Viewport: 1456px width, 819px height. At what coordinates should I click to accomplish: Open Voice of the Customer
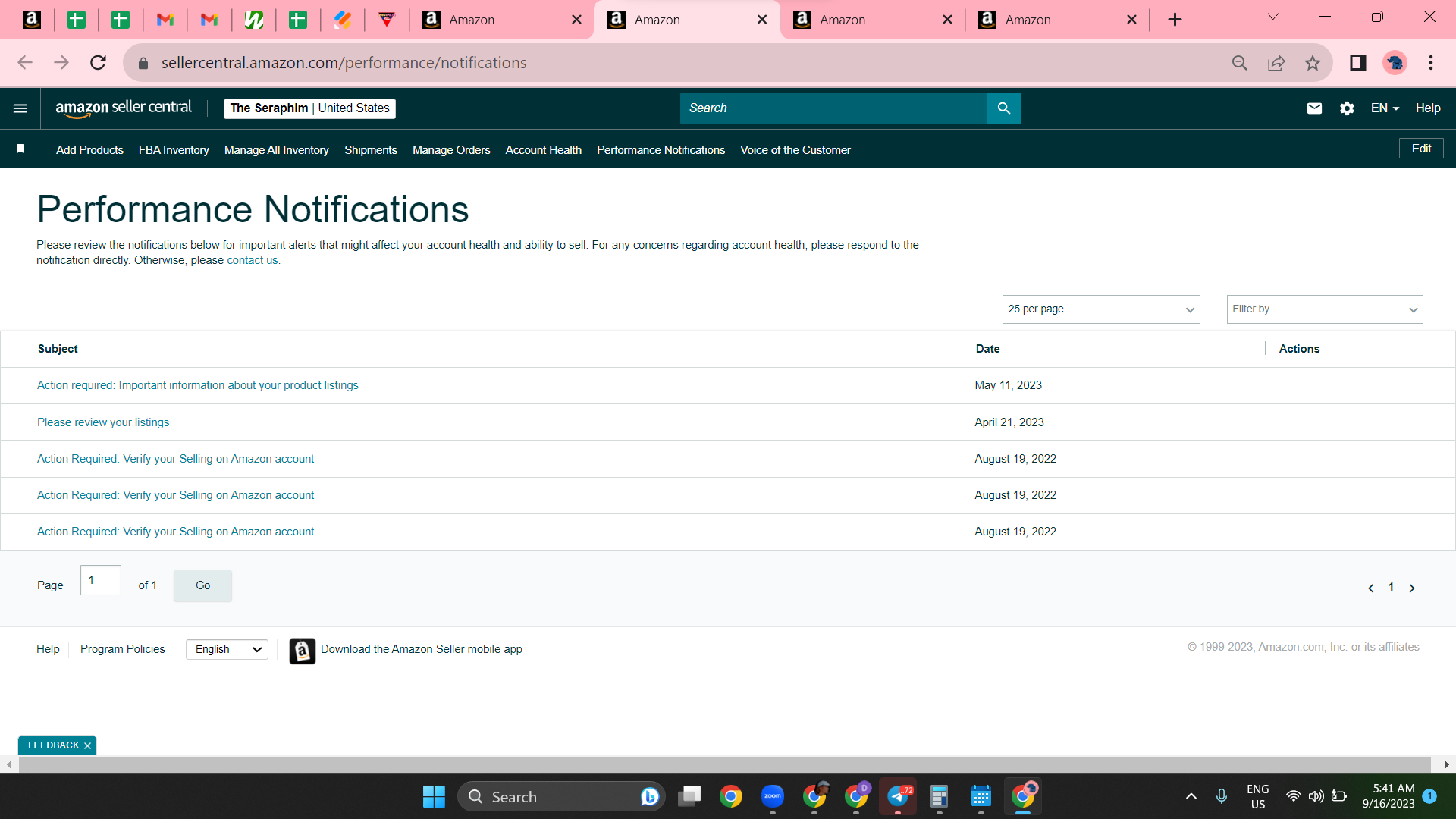[795, 150]
